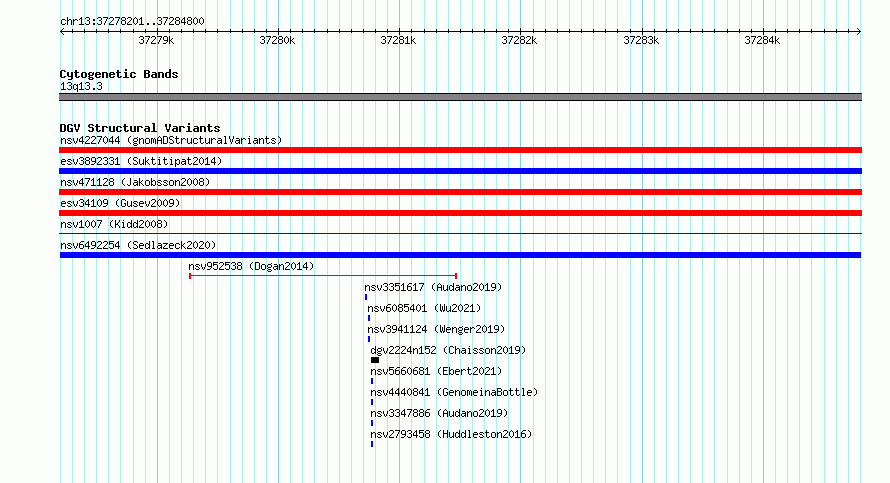Click the nsv4227044 gnomAD variant label

click(171, 140)
